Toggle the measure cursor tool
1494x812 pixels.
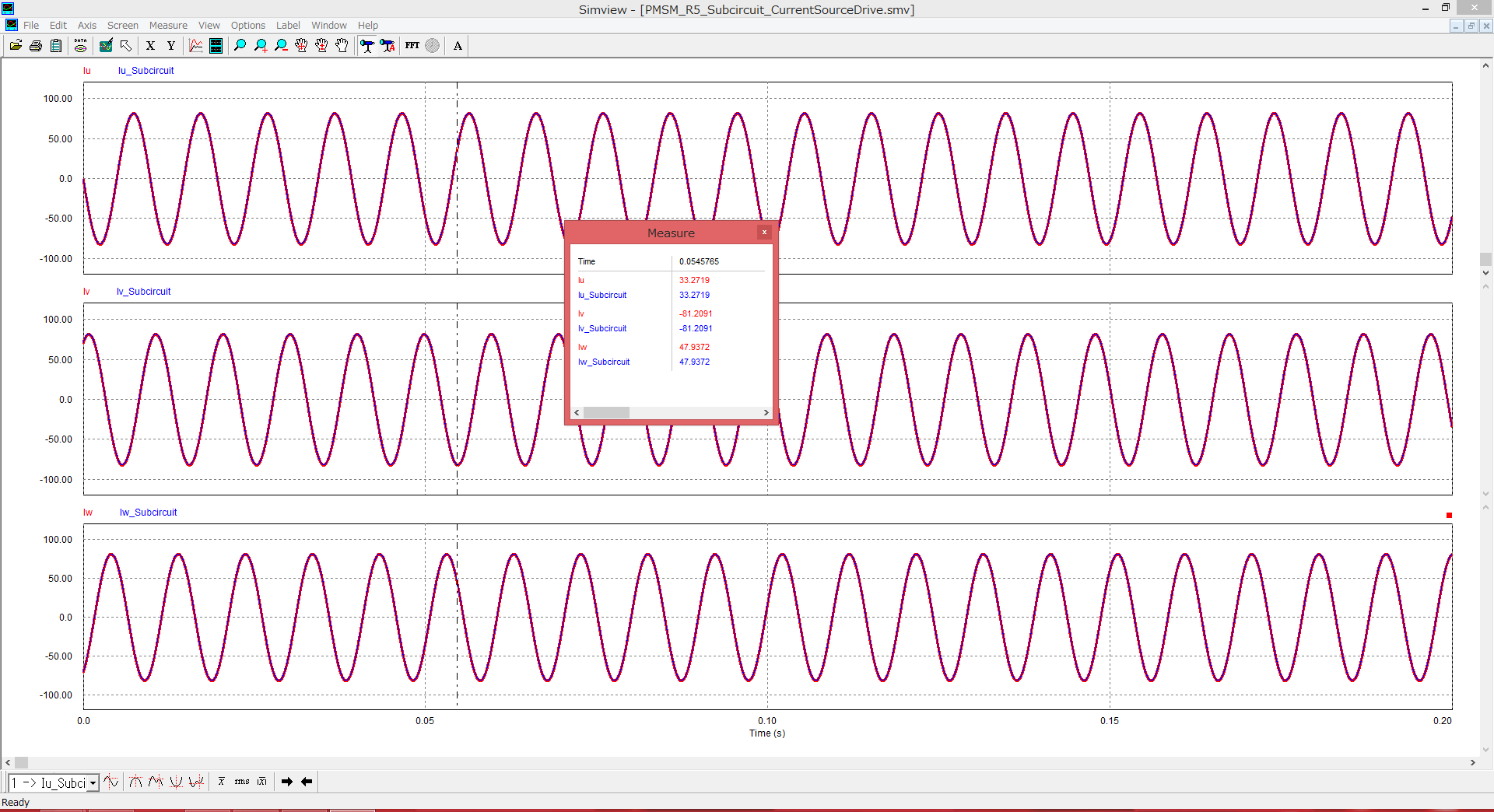366,45
